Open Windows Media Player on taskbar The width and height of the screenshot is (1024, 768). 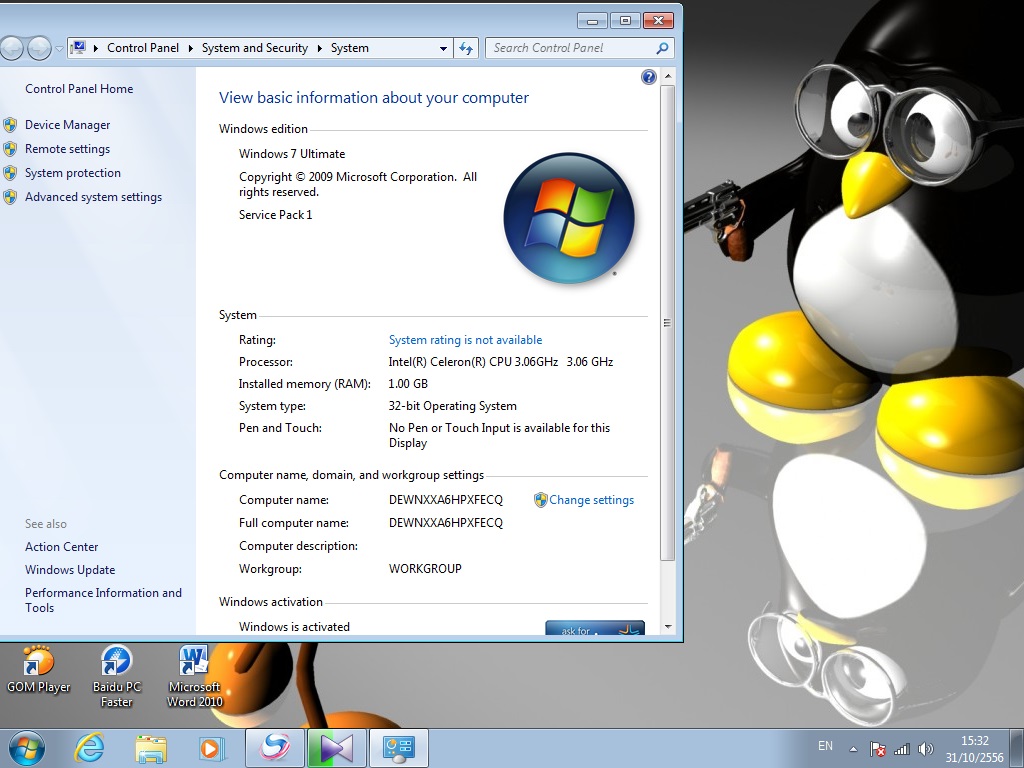(211, 749)
